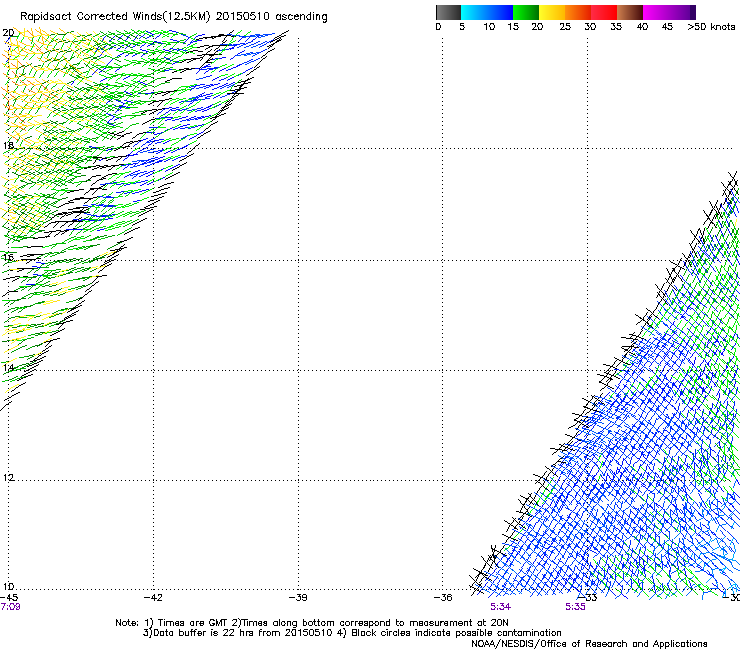Click the purple time stamp '7:09'

(10, 607)
